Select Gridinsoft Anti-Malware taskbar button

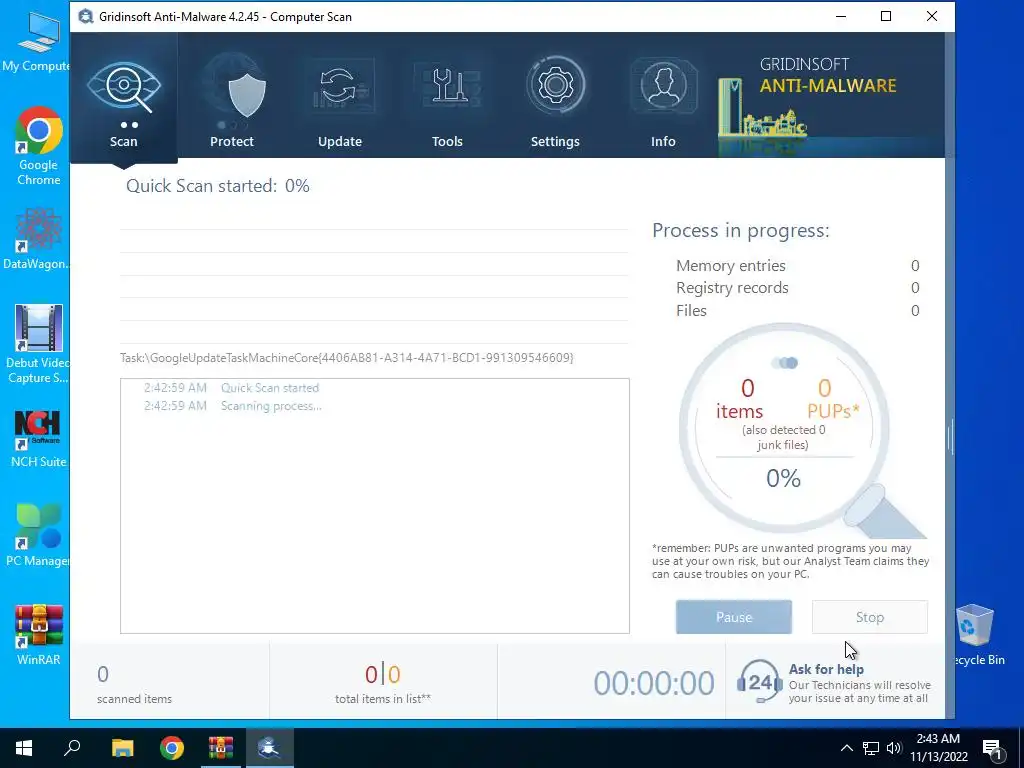click(x=269, y=748)
